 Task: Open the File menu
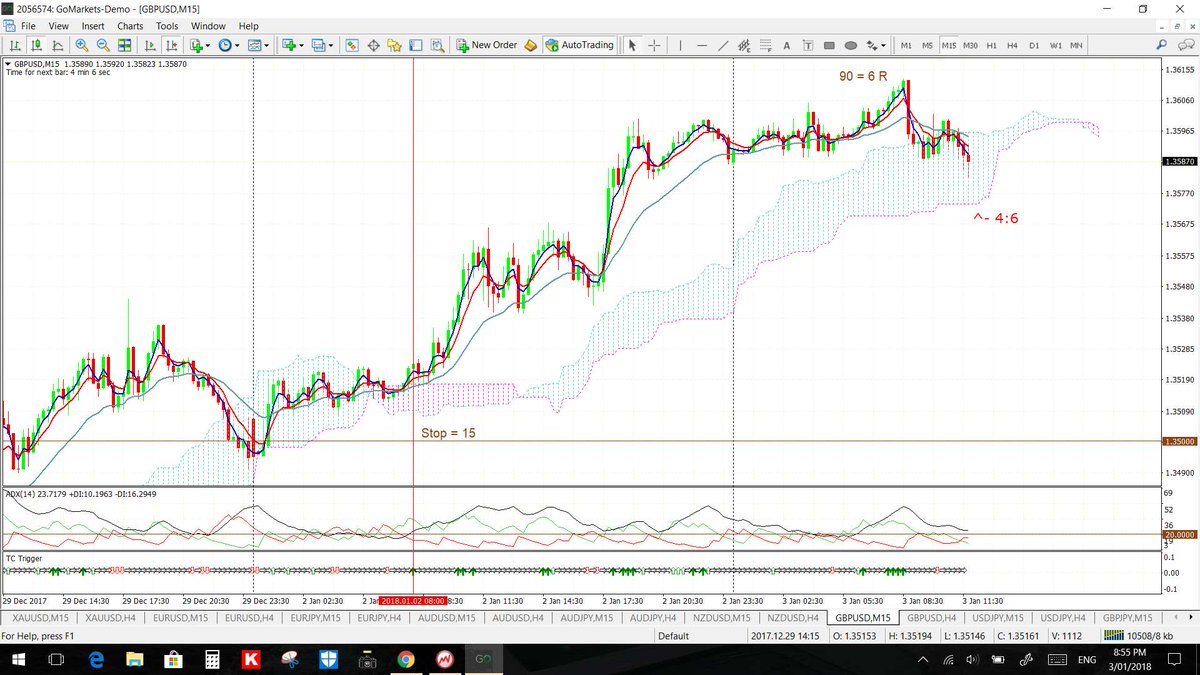(29, 26)
